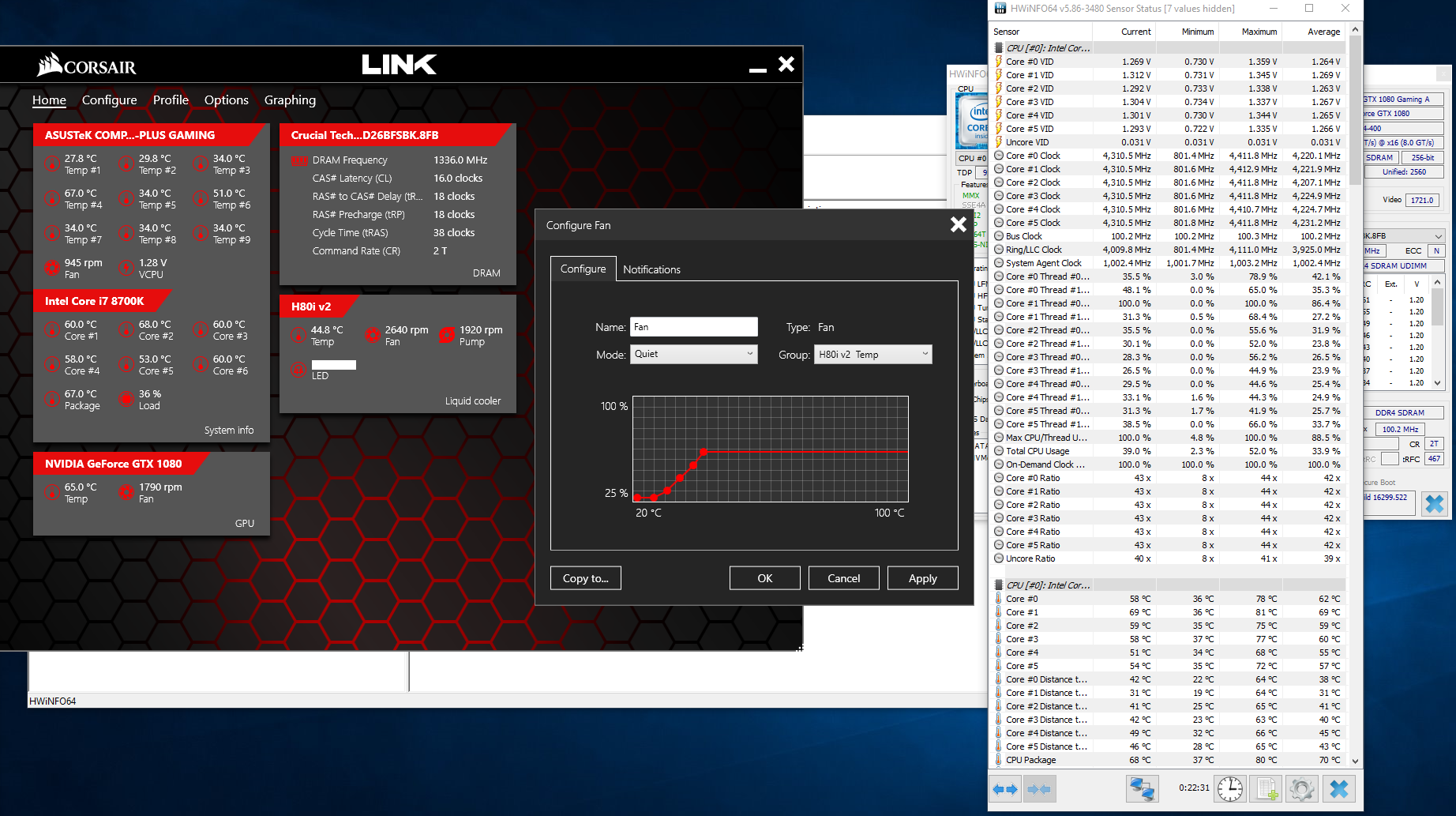
Task: Click the System info label in Intel tile
Action: 229,431
